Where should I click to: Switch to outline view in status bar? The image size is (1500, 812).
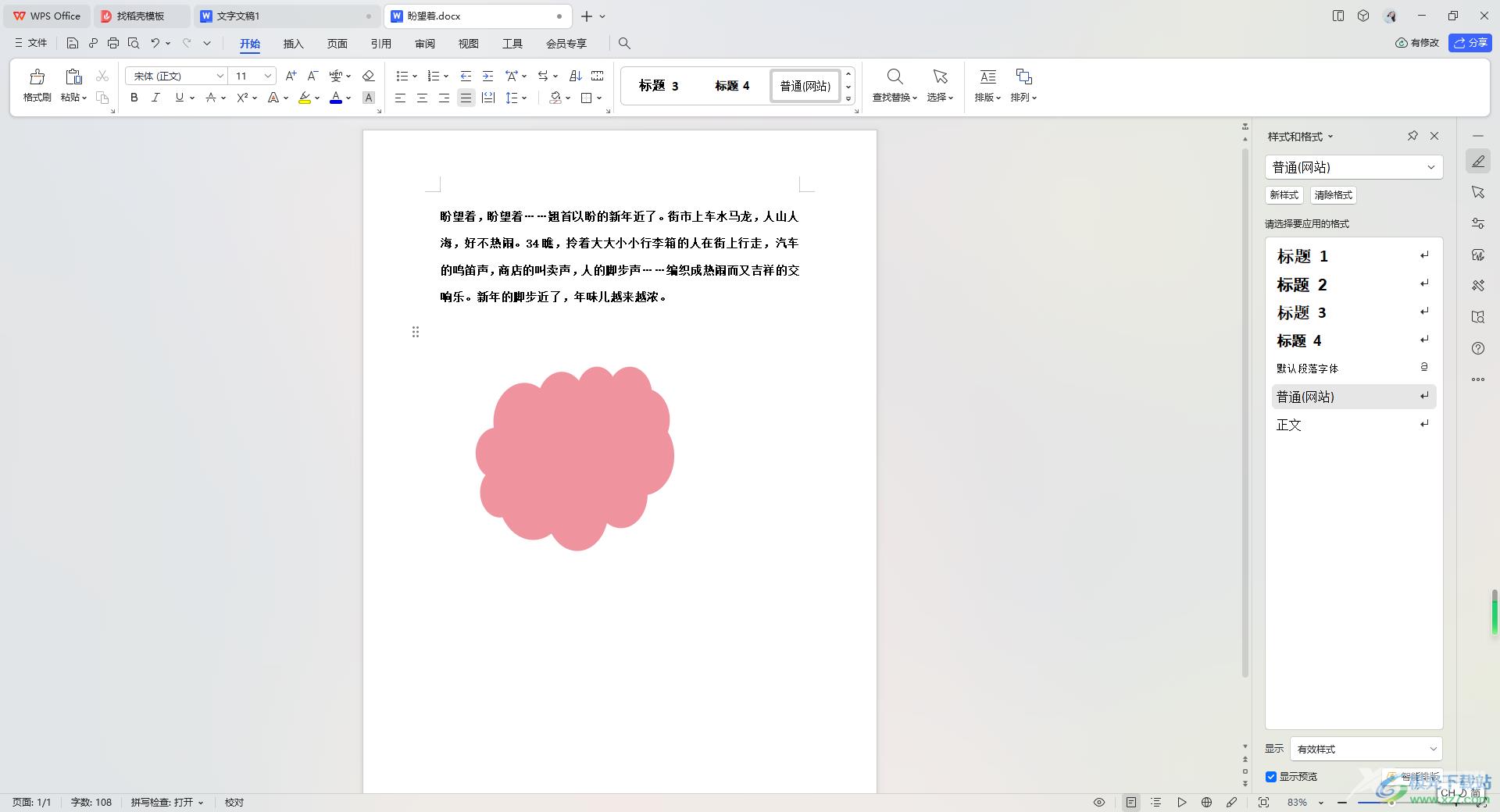pyautogui.click(x=1156, y=802)
